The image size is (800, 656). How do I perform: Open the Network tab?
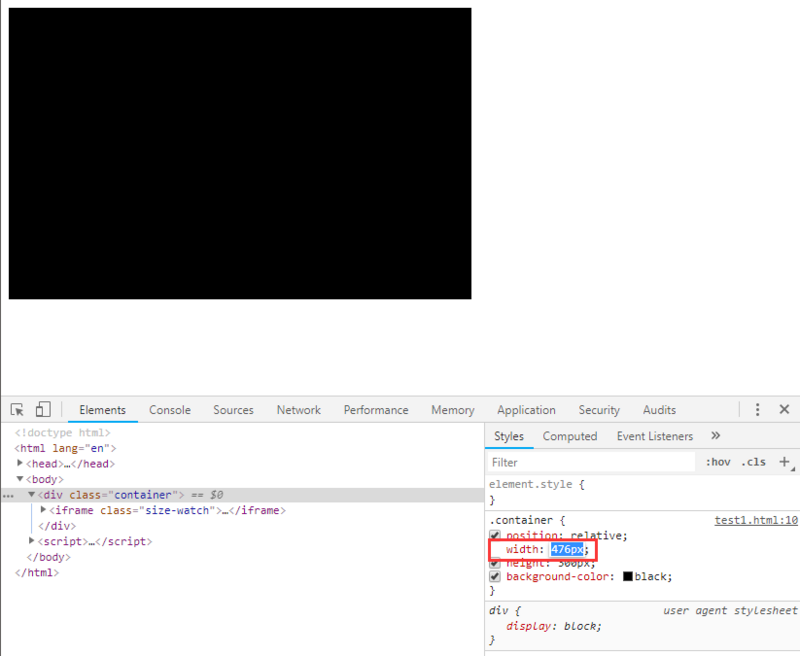[x=298, y=410]
